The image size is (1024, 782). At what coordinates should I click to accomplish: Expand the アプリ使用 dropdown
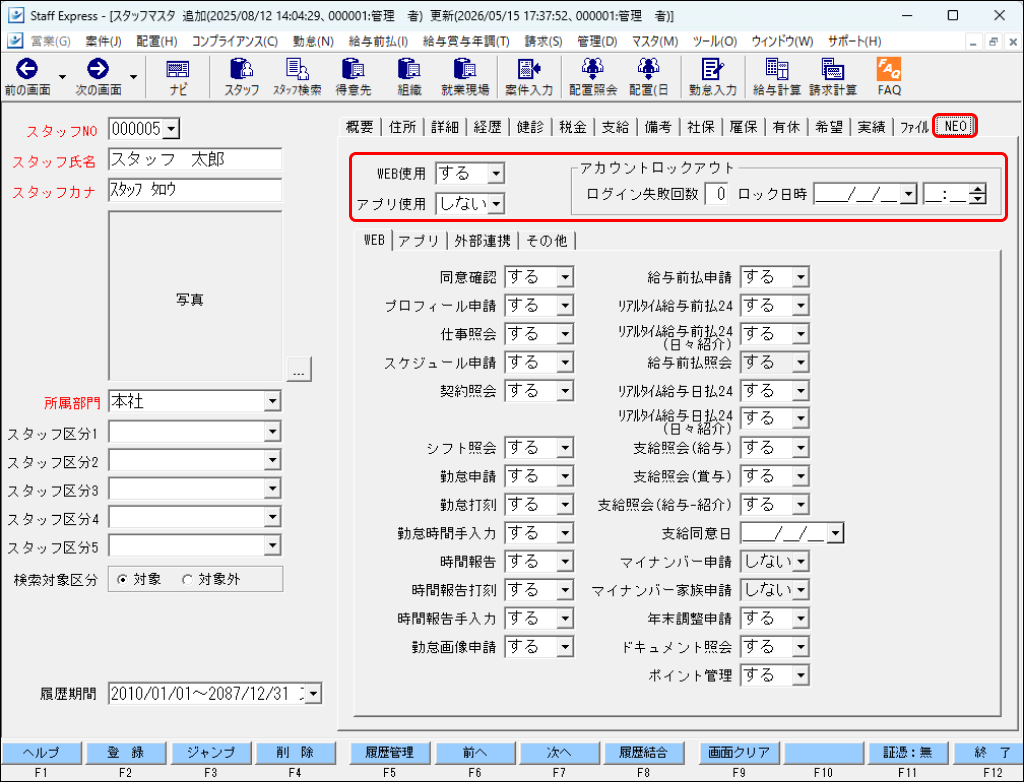coord(496,204)
